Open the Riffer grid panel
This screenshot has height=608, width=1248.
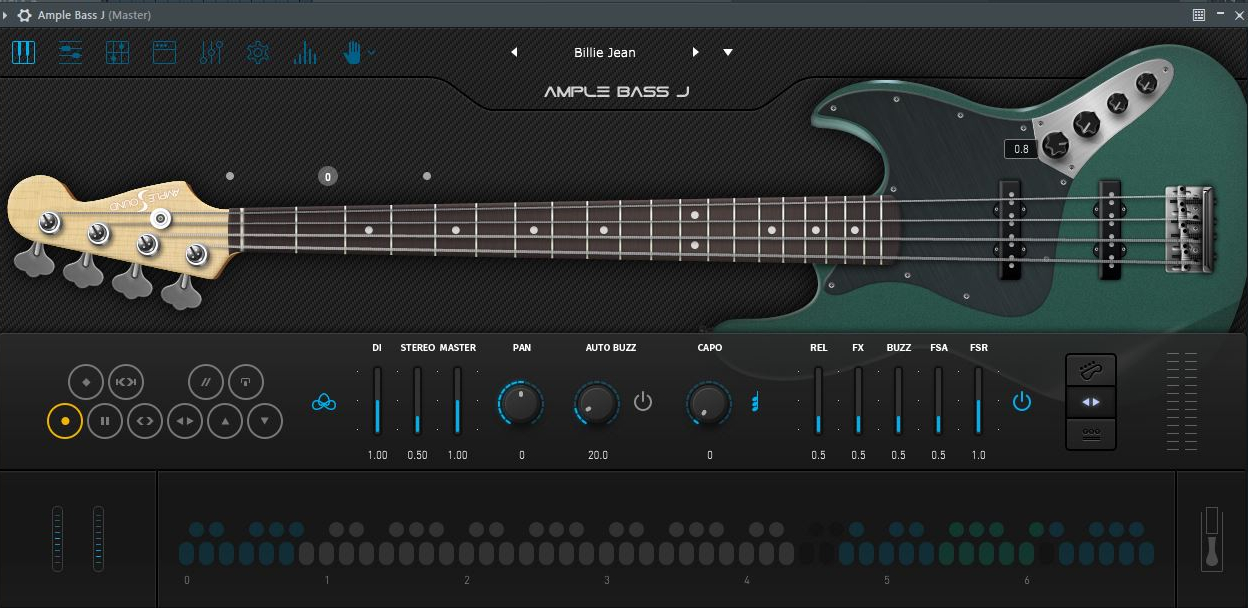(117, 52)
